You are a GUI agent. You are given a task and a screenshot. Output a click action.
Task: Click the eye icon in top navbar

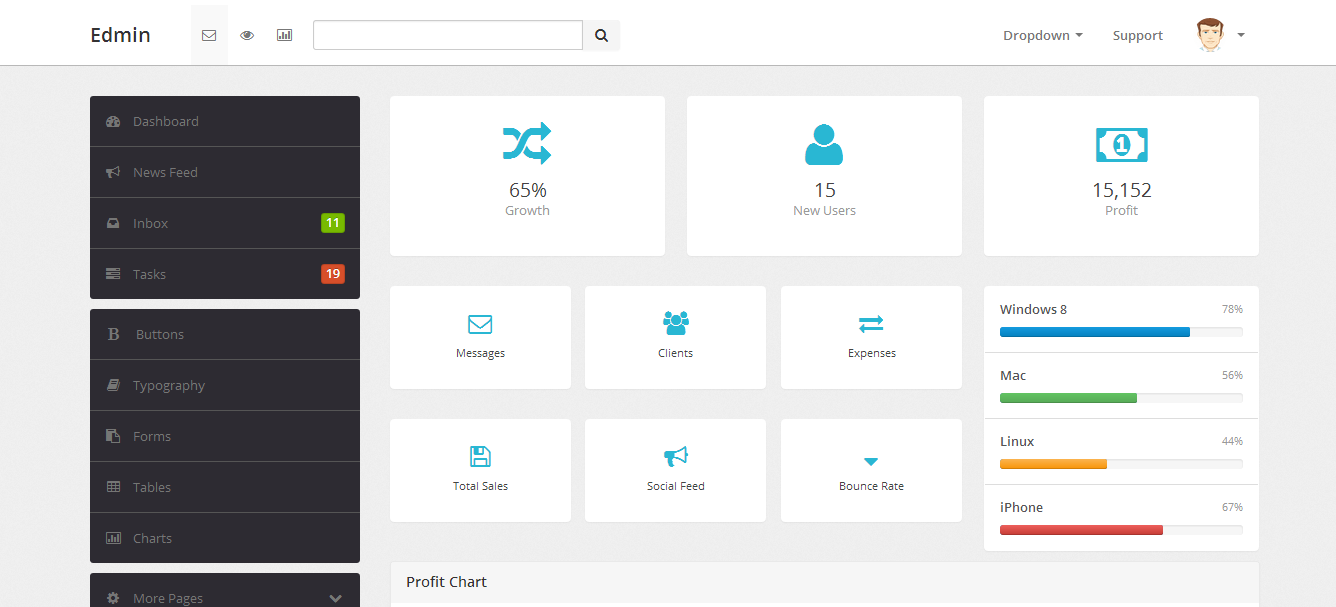[x=247, y=35]
